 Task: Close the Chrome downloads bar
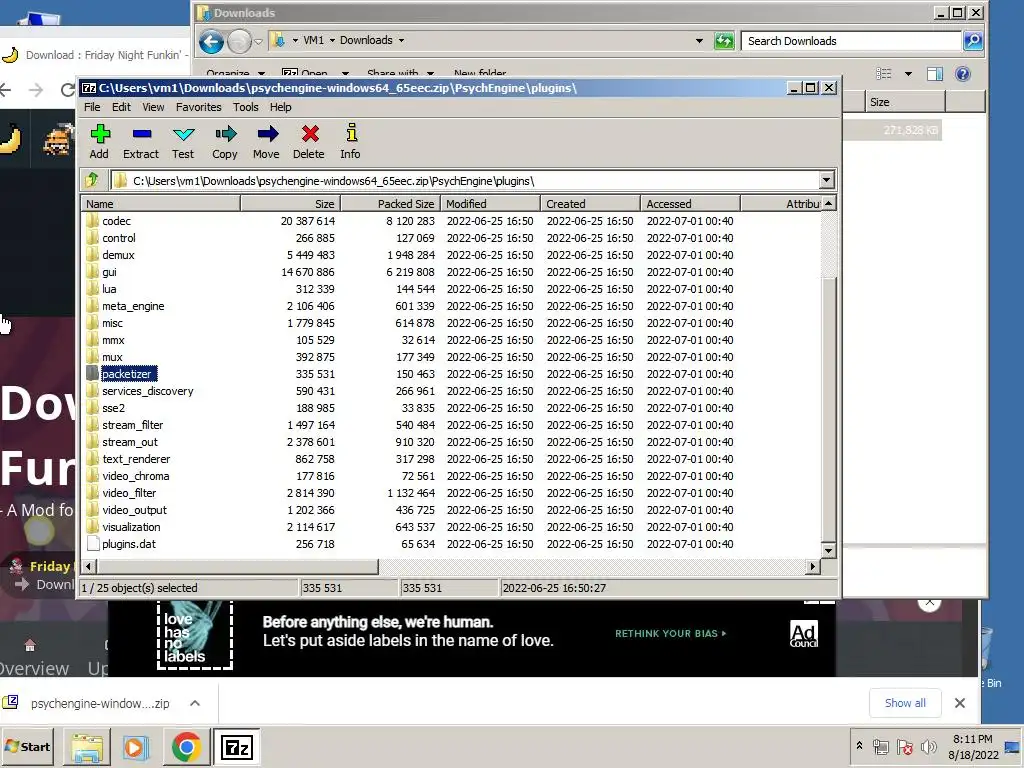pos(959,703)
